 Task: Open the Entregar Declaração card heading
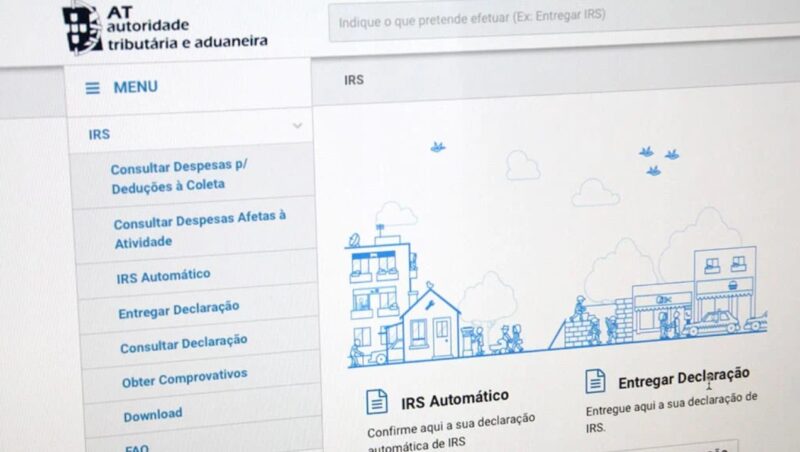coord(684,379)
